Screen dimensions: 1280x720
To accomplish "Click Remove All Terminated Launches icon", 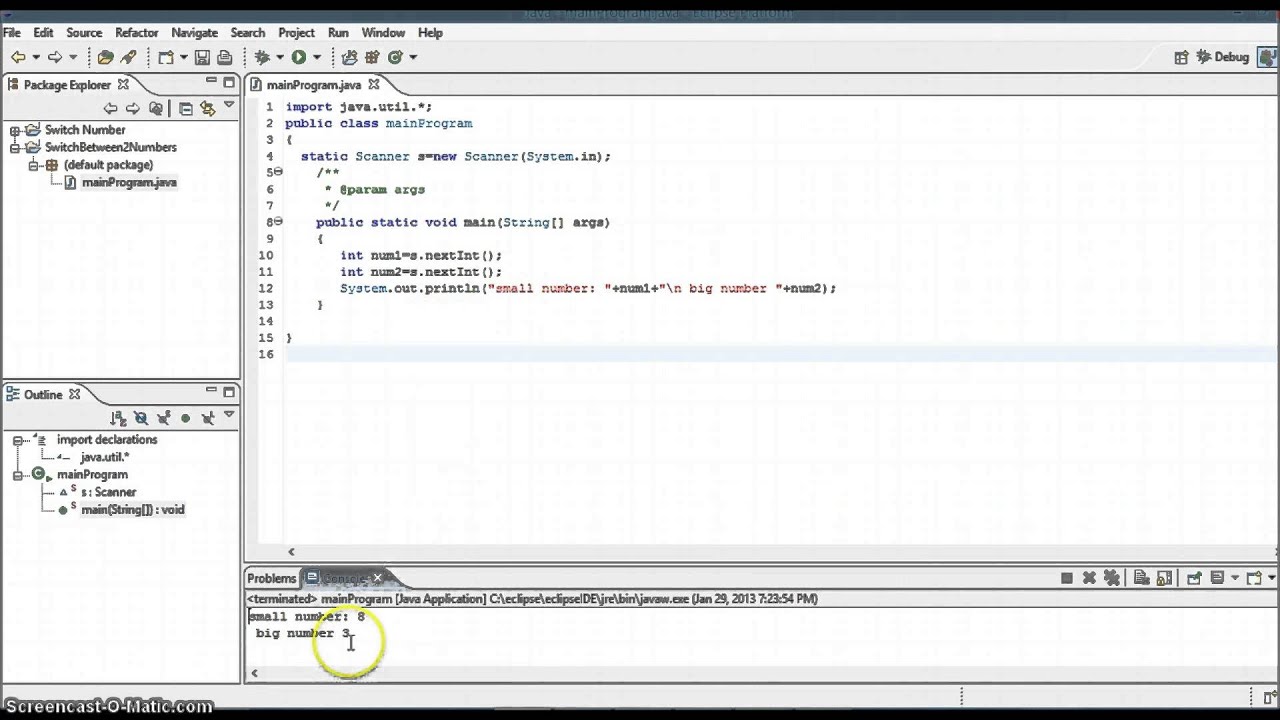I will click(1112, 578).
